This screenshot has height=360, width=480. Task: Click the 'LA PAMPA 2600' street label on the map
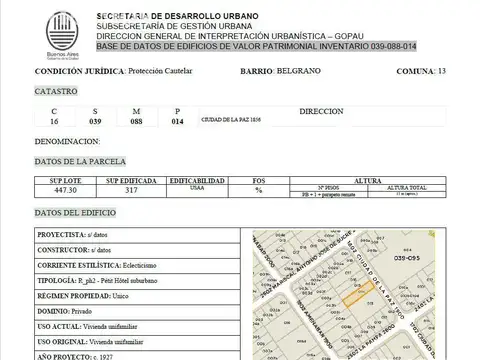pos(370,342)
